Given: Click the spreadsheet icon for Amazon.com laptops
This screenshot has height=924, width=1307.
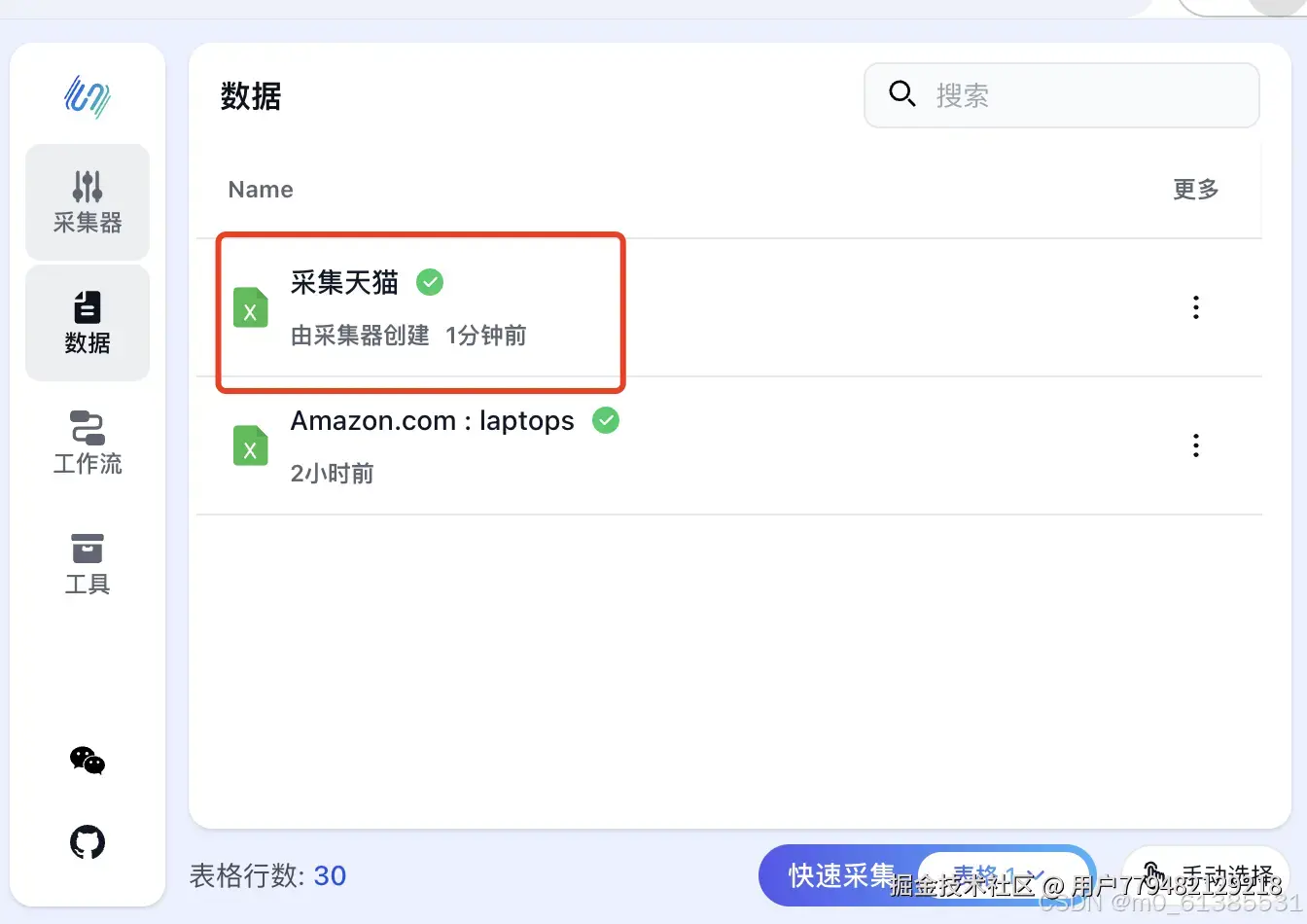Looking at the screenshot, I should (x=250, y=446).
